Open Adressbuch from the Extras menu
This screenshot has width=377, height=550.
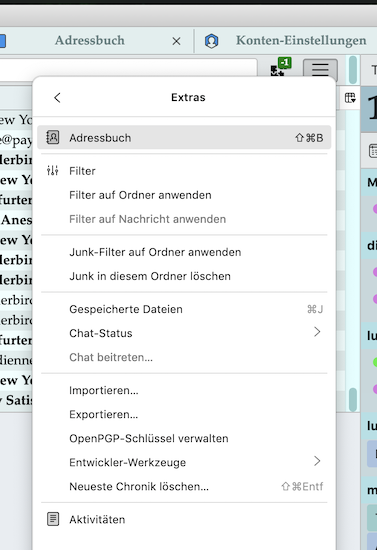[184, 138]
